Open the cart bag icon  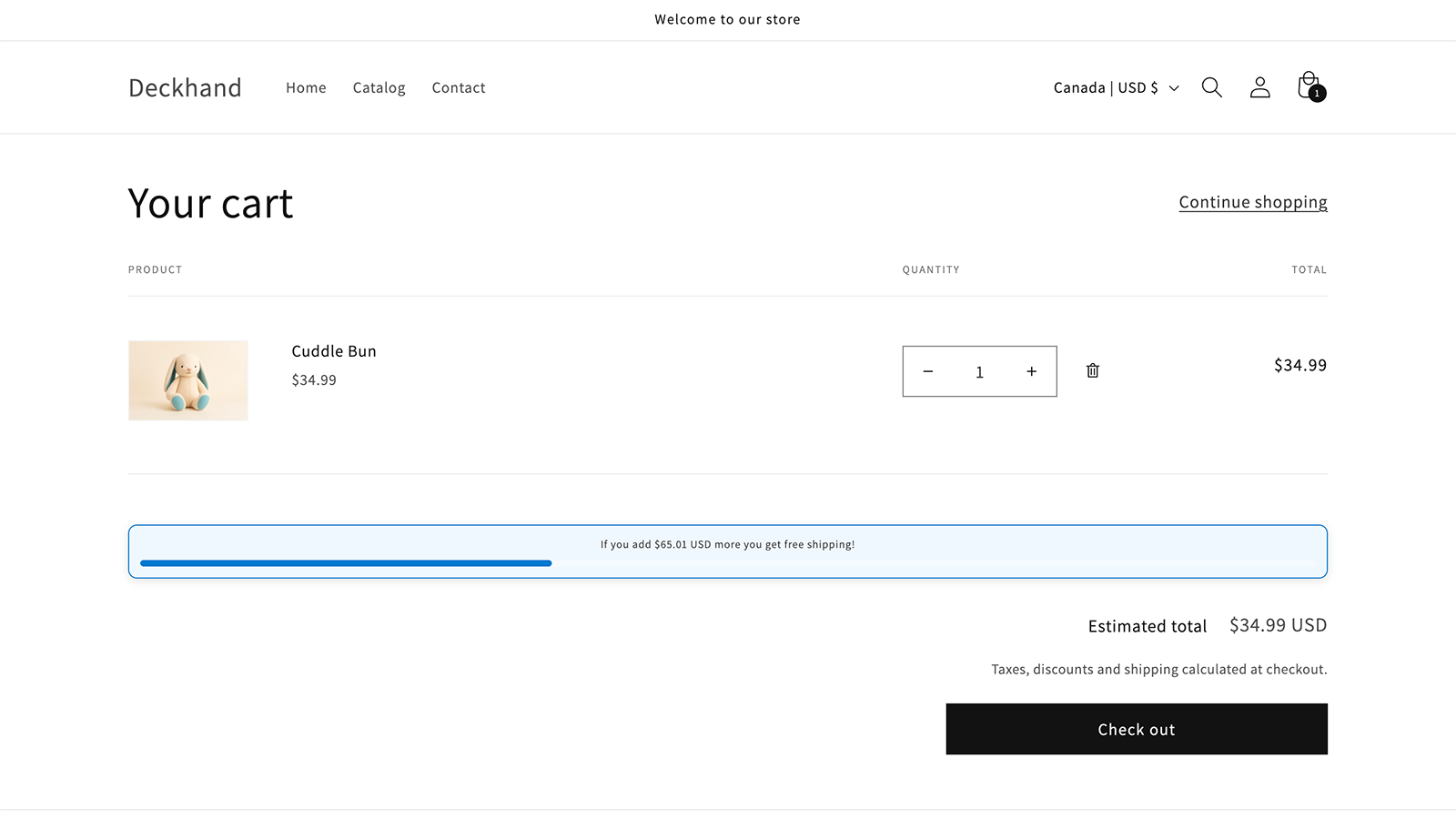point(1309,86)
